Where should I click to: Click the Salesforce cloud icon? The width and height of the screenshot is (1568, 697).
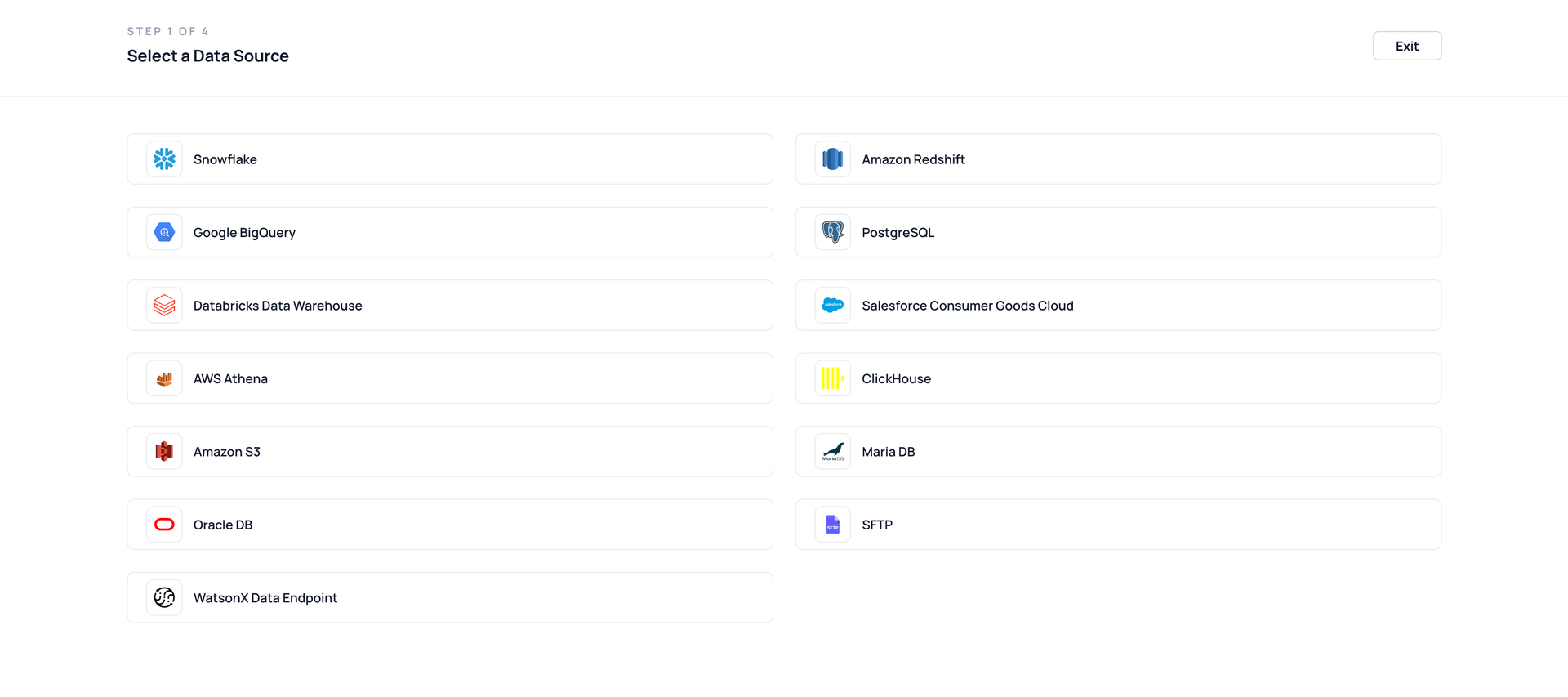[832, 306]
